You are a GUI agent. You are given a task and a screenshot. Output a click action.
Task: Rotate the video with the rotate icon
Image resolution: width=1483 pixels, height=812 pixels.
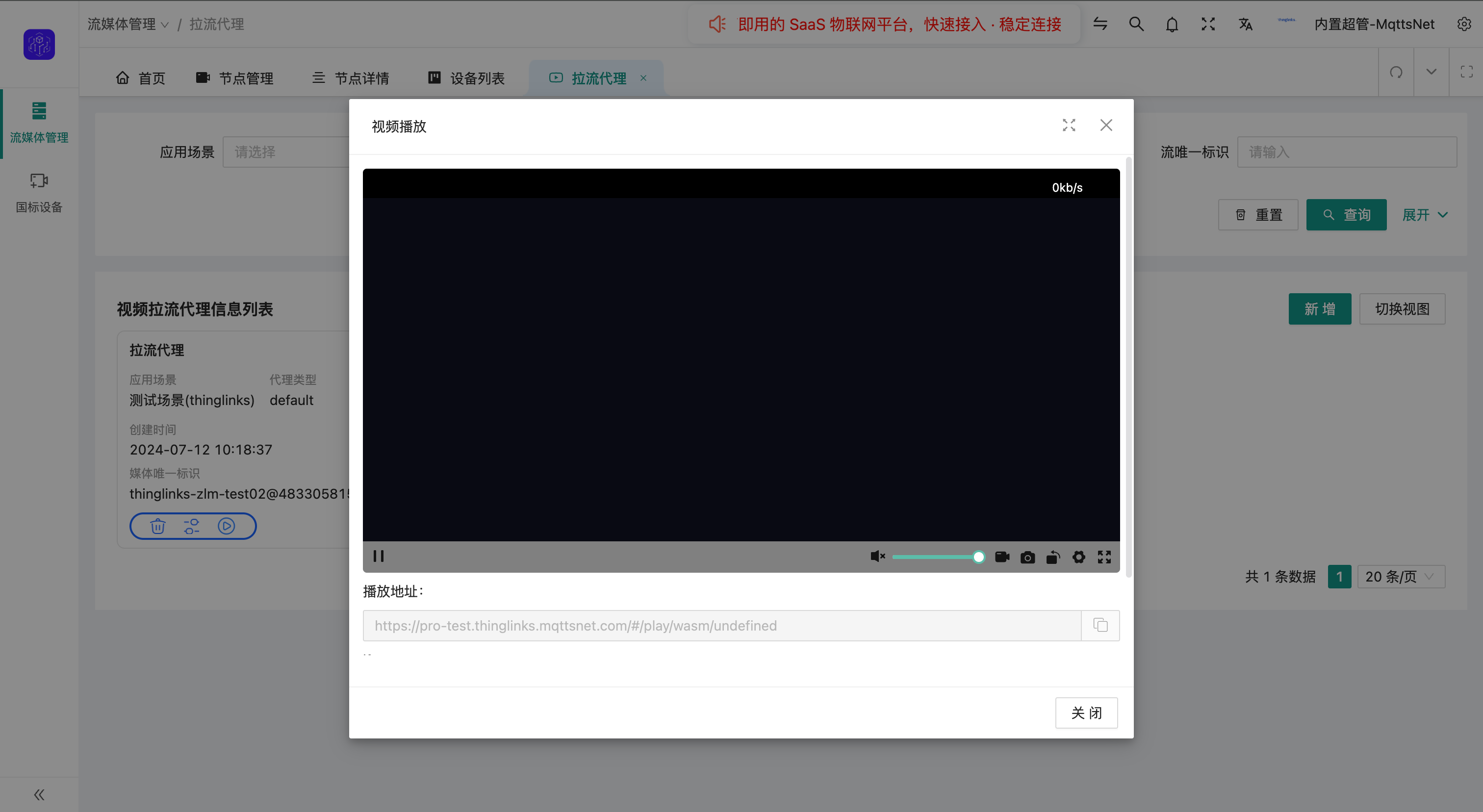1053,557
